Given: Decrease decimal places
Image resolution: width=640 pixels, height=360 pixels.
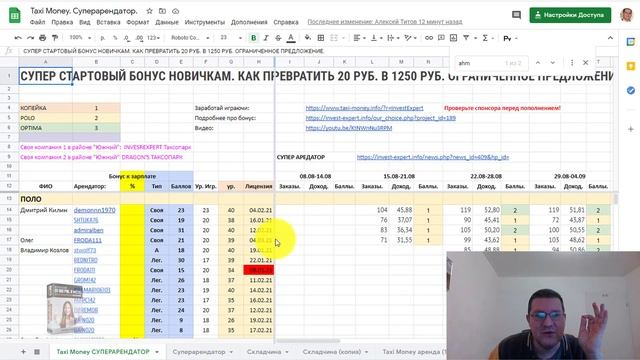Looking at the screenshot, I should pos(127,38).
